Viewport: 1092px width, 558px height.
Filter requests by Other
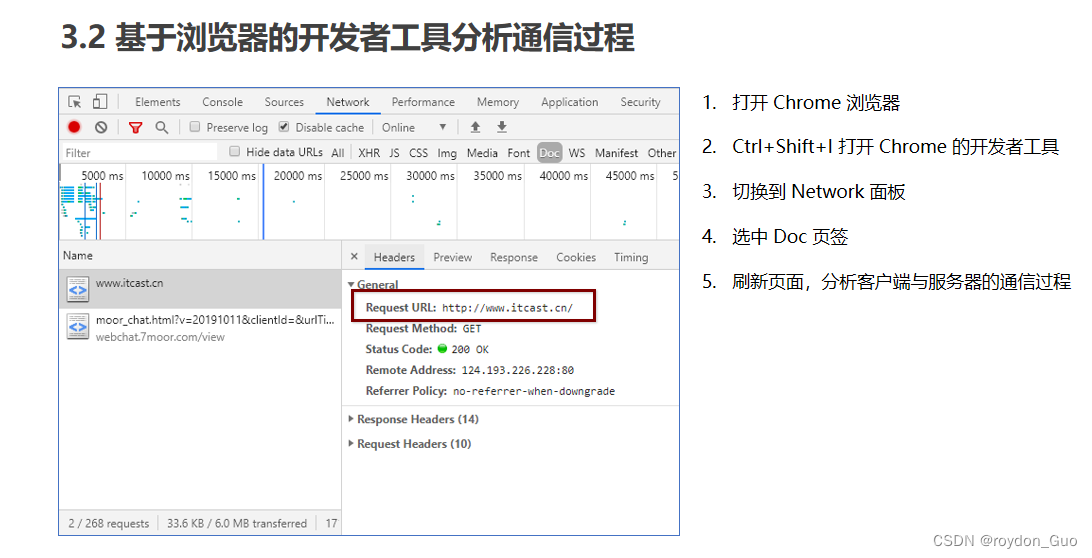coord(662,153)
